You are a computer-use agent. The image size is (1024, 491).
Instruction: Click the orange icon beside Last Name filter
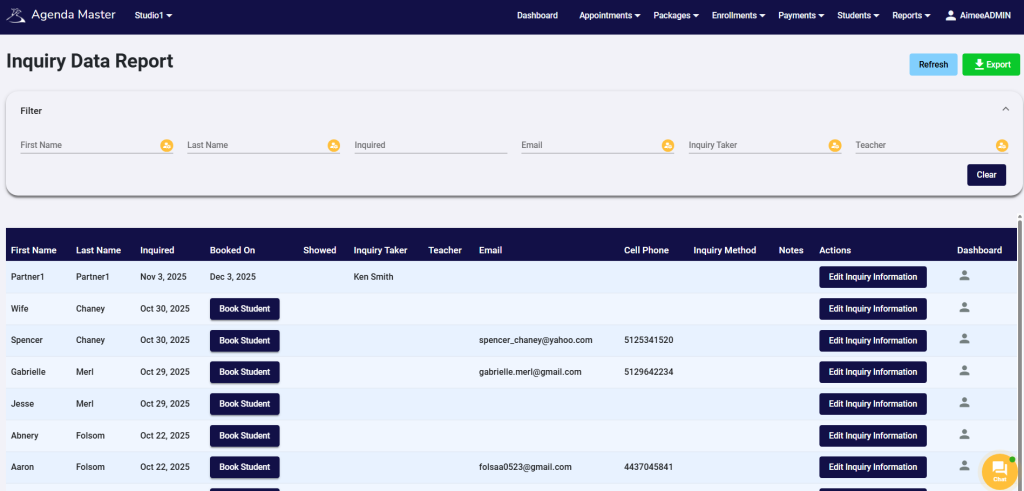click(x=334, y=146)
